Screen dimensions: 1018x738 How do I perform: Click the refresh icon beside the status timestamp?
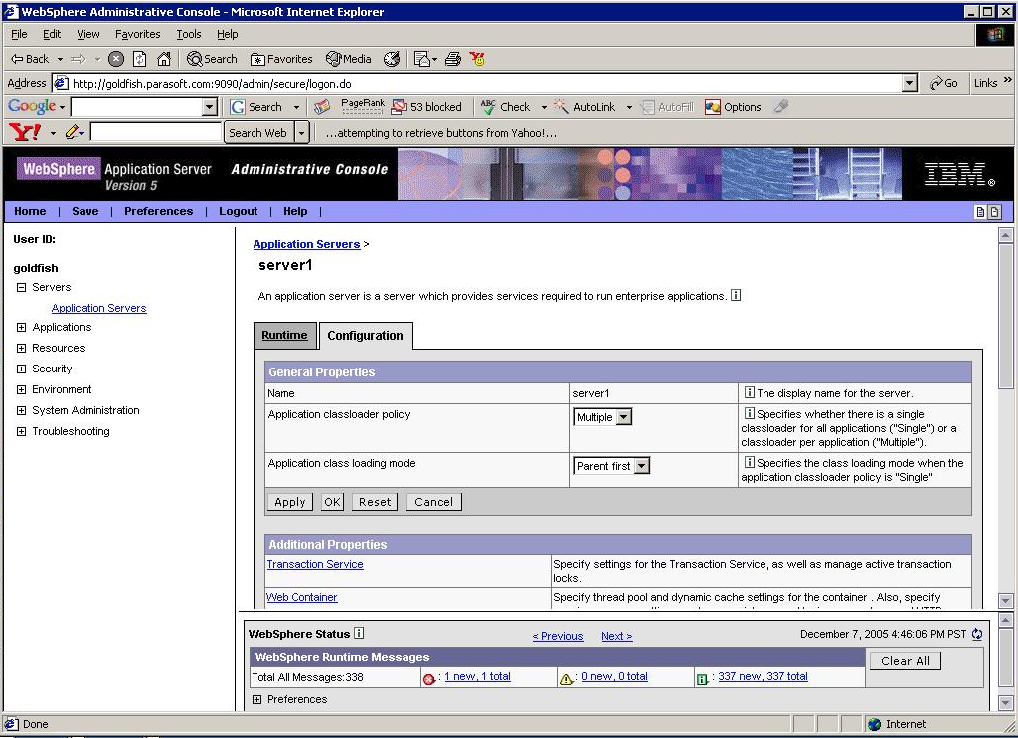[x=977, y=634]
